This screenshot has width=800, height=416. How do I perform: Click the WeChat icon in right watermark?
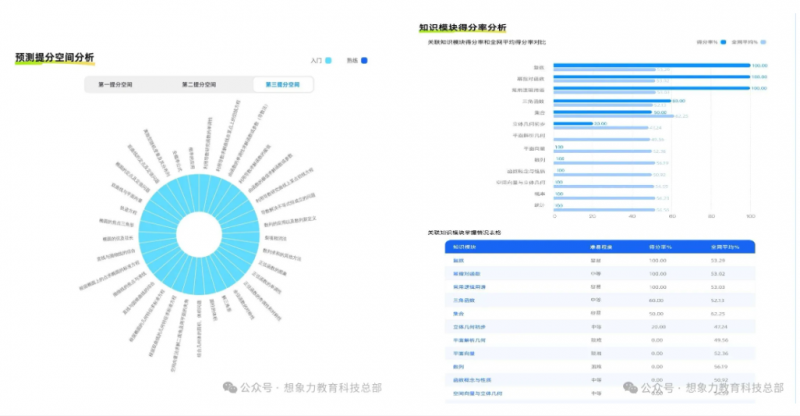(x=631, y=387)
